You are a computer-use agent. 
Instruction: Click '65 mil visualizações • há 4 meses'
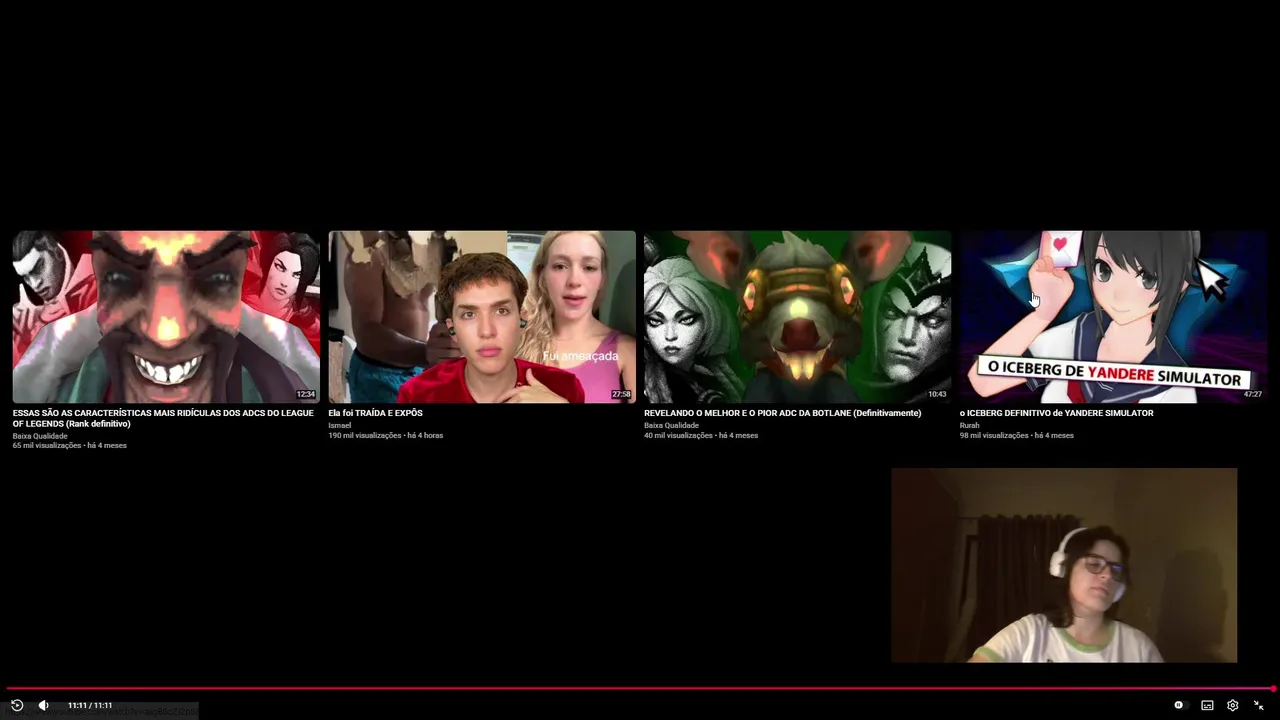[69, 445]
